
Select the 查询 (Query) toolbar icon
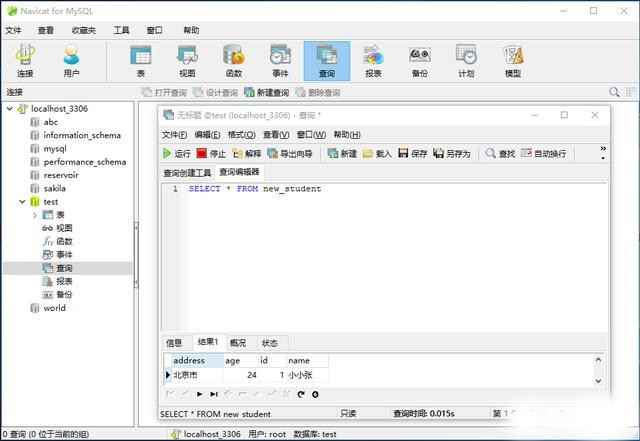coord(327,60)
